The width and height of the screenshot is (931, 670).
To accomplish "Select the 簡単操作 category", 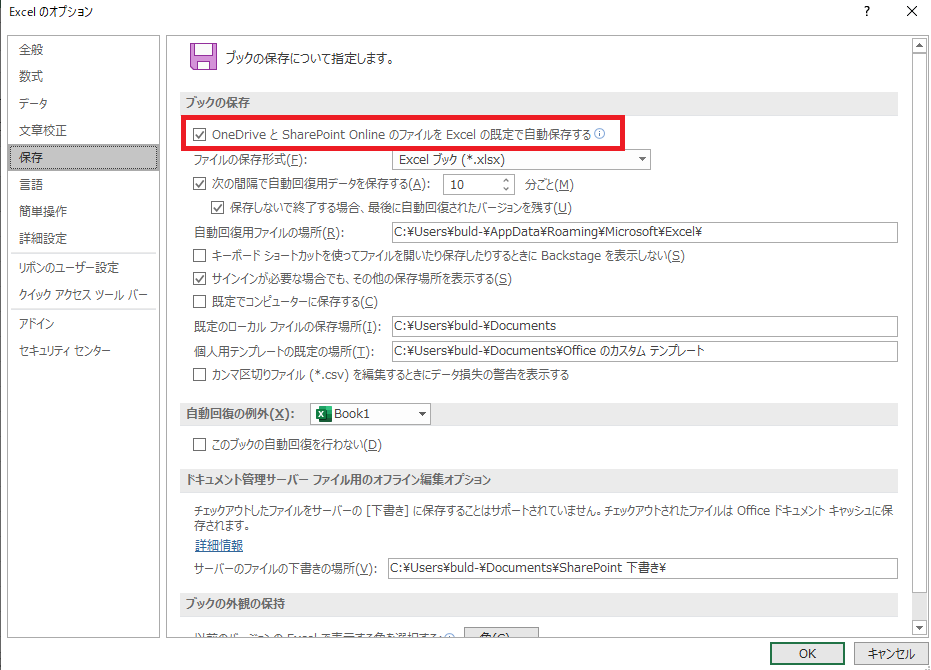I will click(x=84, y=211).
